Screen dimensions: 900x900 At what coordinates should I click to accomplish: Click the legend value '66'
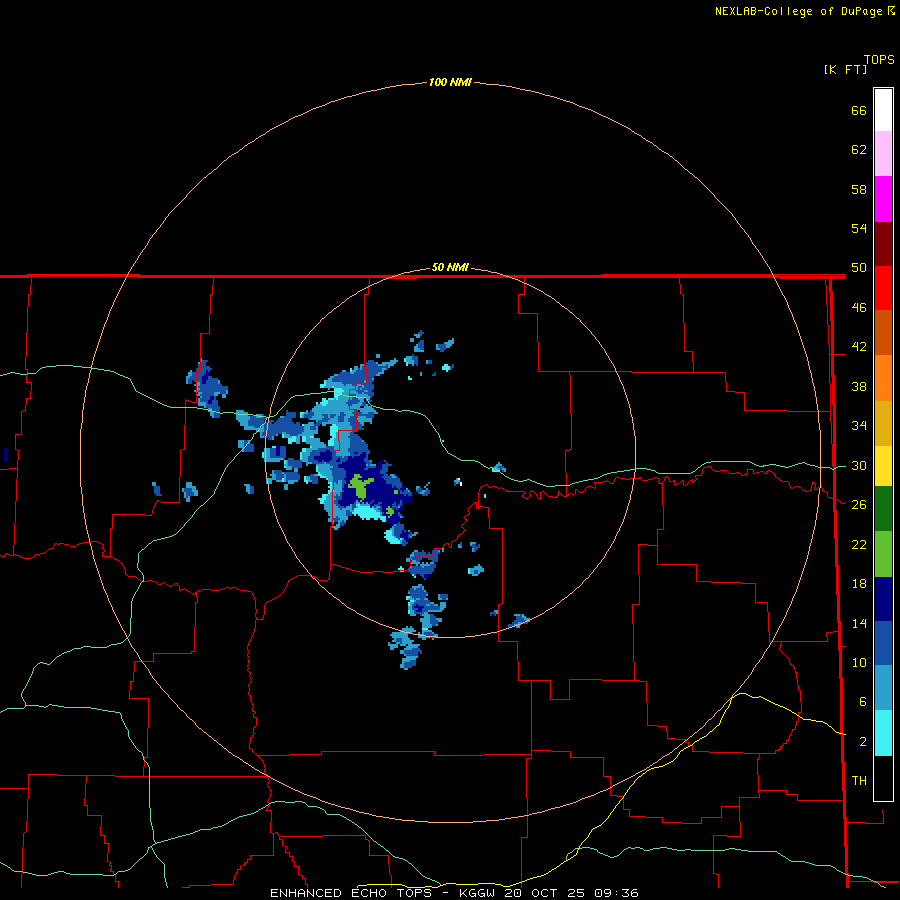pyautogui.click(x=859, y=110)
